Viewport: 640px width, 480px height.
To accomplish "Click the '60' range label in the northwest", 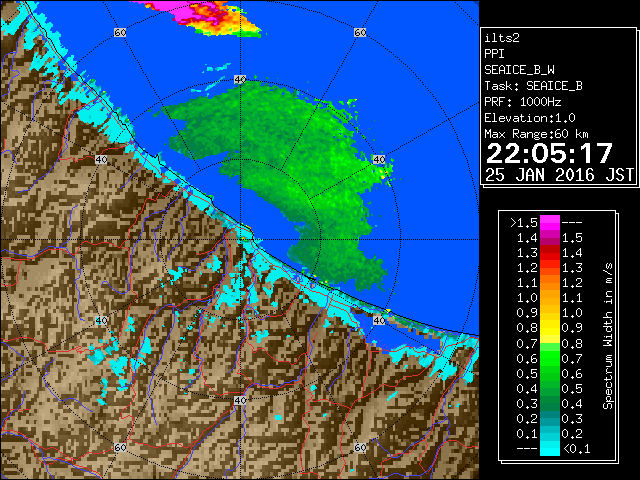I will pyautogui.click(x=120, y=32).
